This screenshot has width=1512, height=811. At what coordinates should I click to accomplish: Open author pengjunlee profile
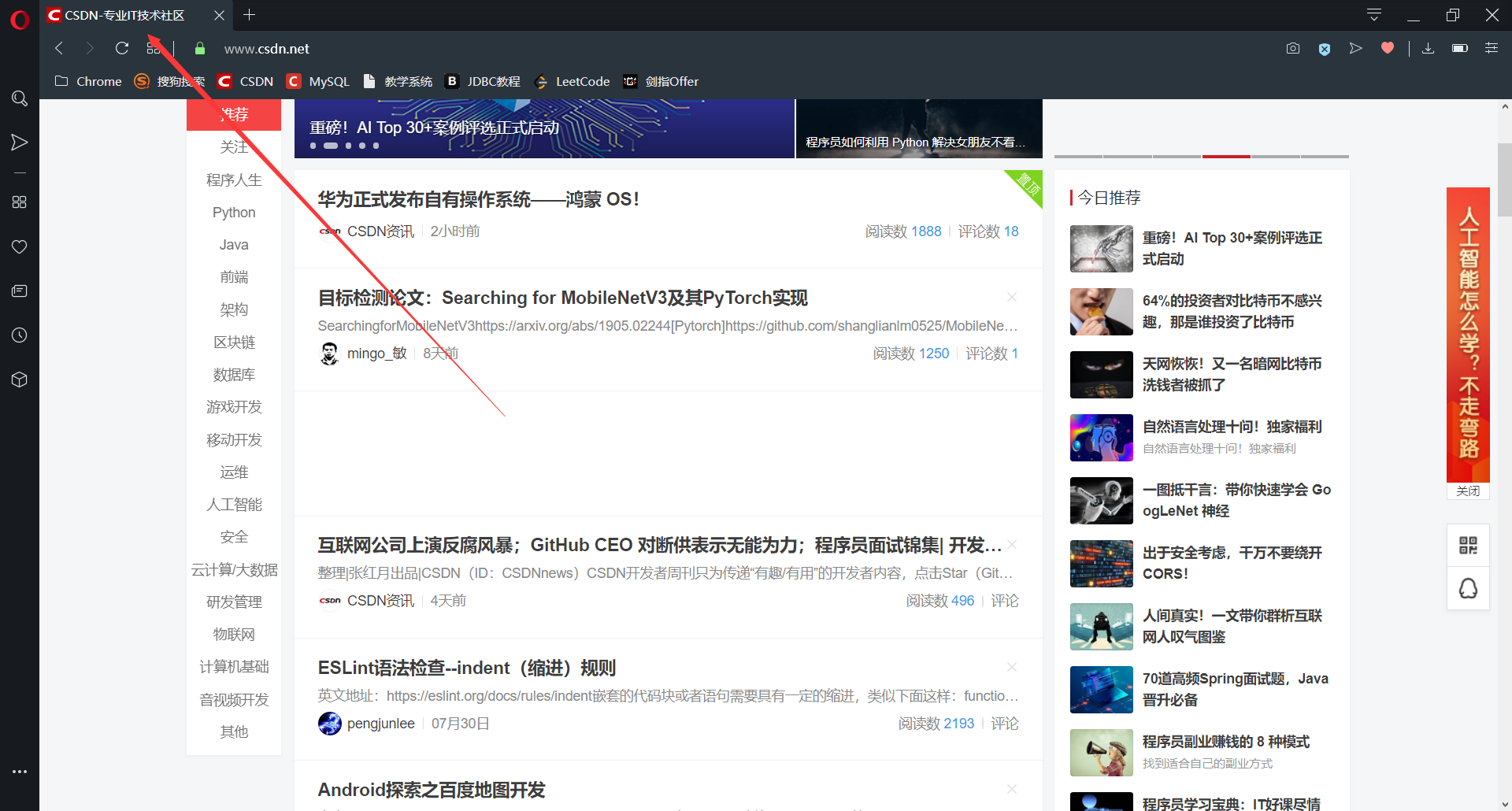pos(380,724)
